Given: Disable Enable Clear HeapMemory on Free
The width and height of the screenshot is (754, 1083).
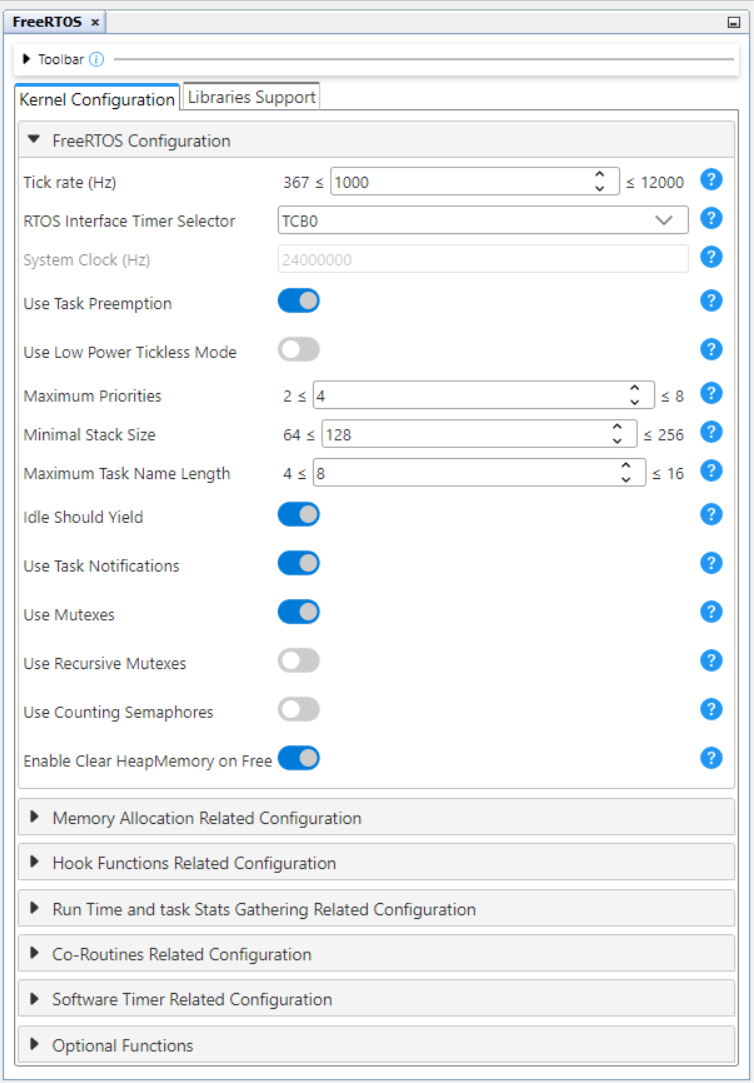Looking at the screenshot, I should [299, 758].
